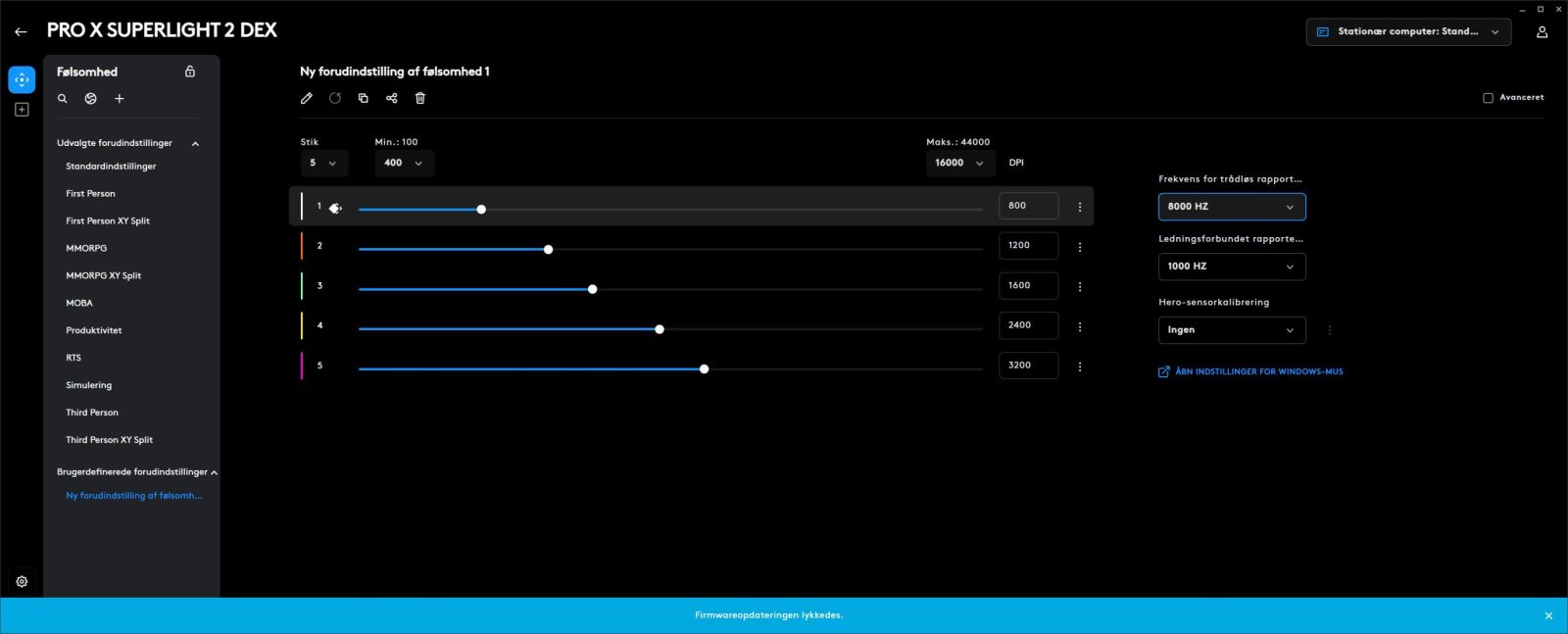Click the 1600 DPI value field
Screen dimensions: 1568x634
(x=1028, y=286)
